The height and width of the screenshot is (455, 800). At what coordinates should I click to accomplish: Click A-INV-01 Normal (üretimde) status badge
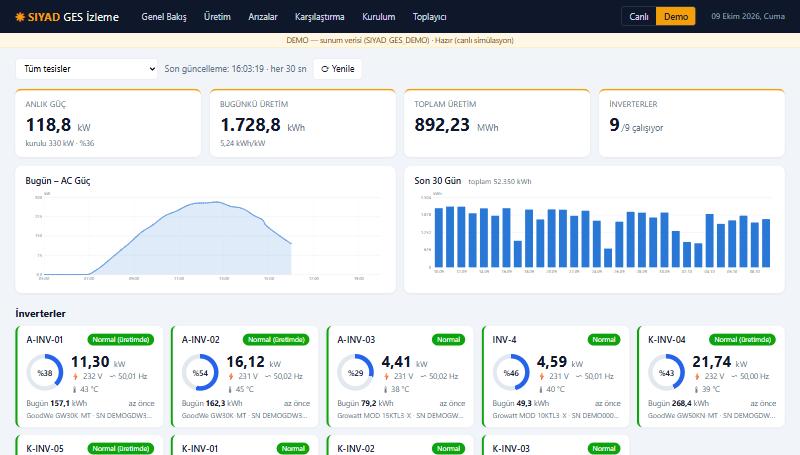121,340
